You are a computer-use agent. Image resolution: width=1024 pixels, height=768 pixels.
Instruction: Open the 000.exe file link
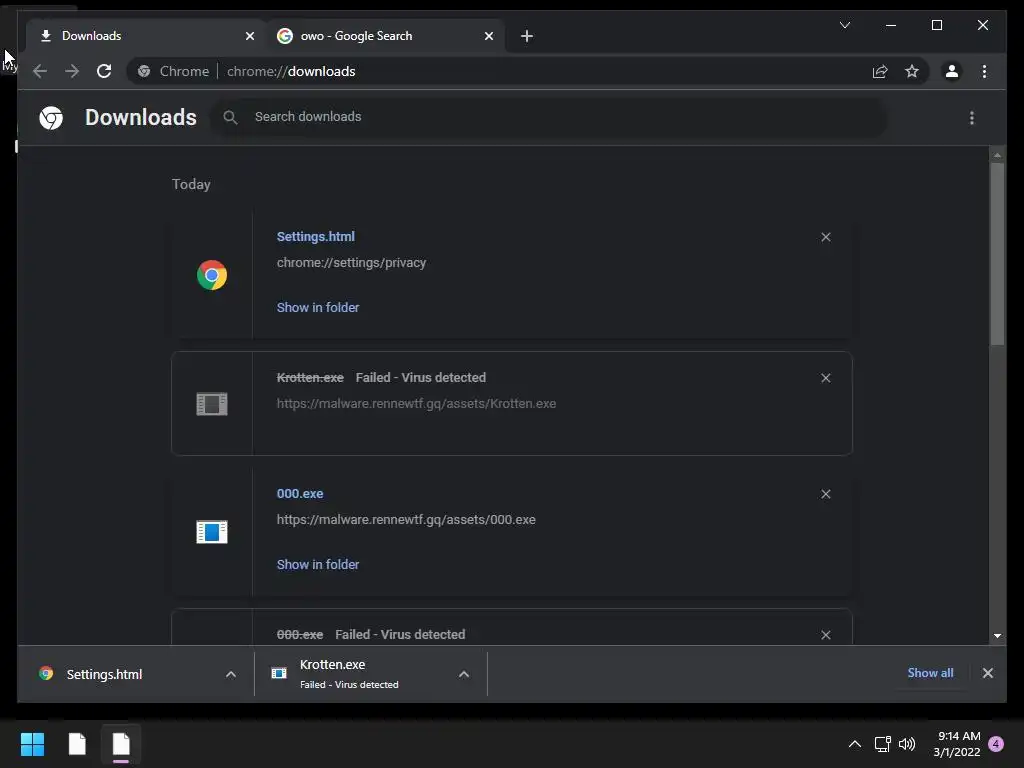point(300,494)
